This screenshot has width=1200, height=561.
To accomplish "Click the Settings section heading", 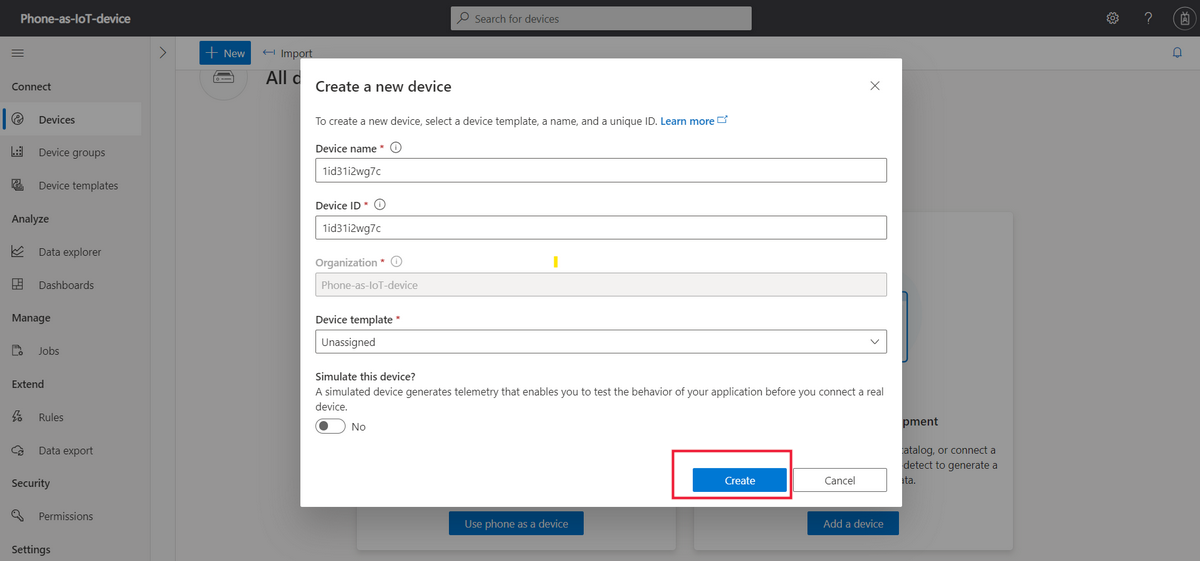I will pos(31,549).
